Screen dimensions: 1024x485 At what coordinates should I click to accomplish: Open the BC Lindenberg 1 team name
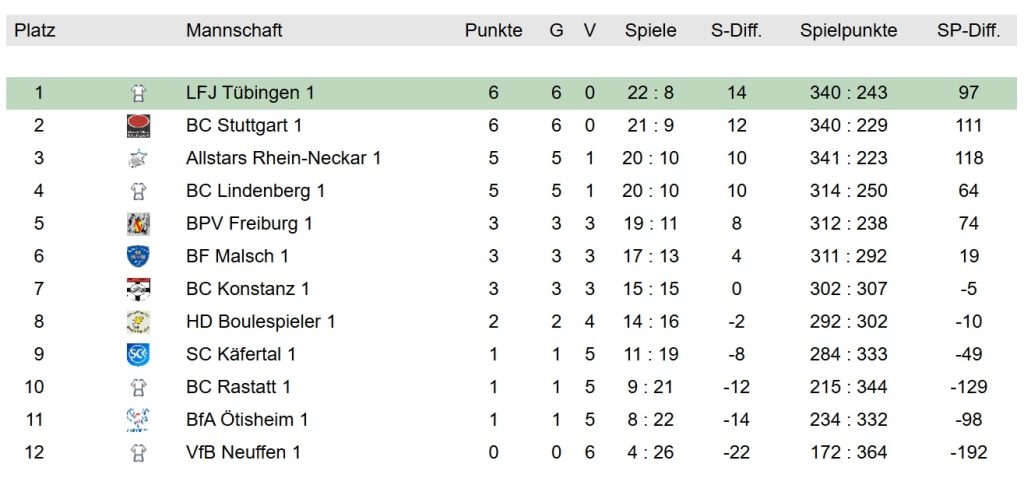tap(255, 191)
